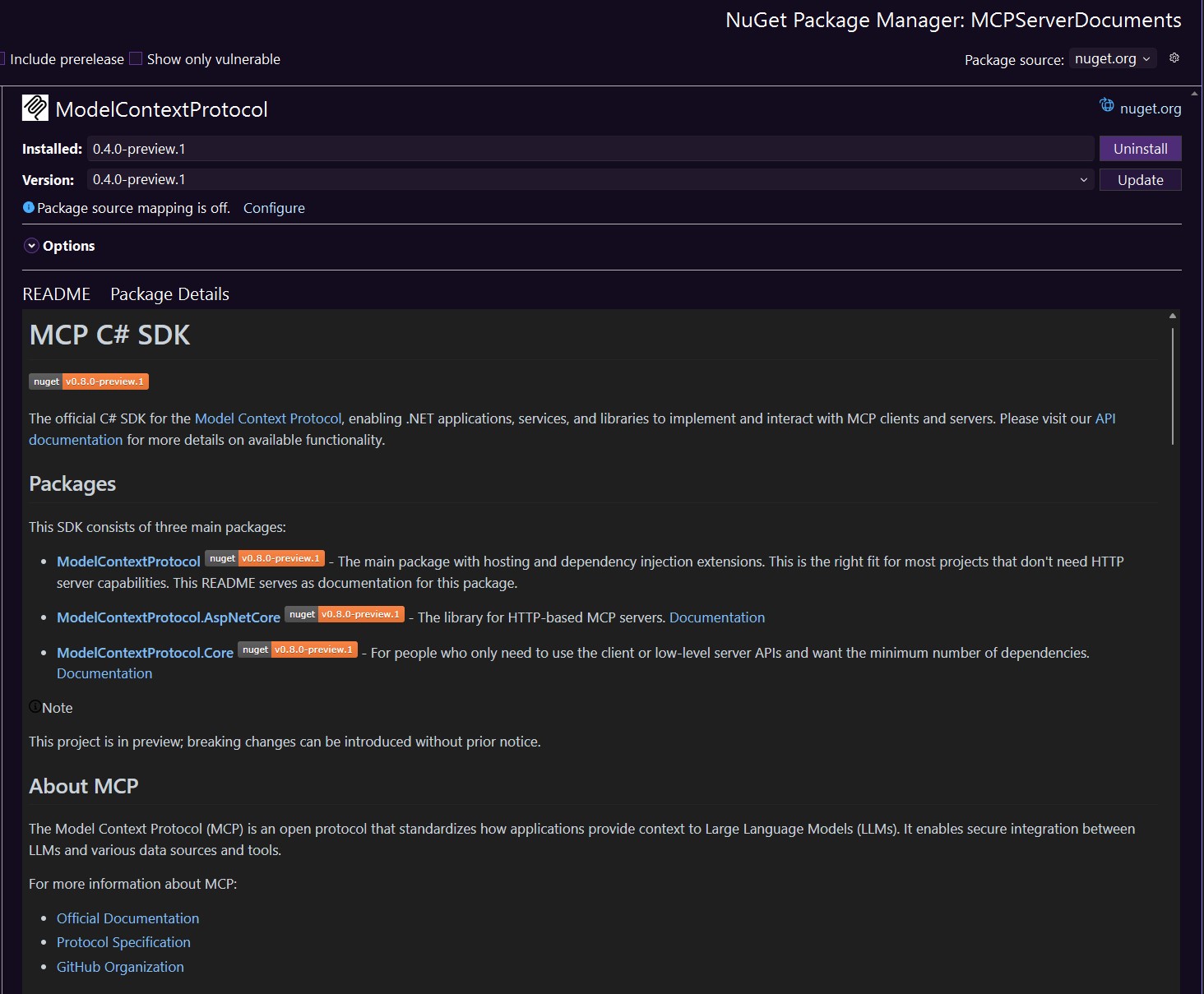
Task: Click the "NuGet Package Manager: MCPServerDocuments" title
Action: [953, 21]
